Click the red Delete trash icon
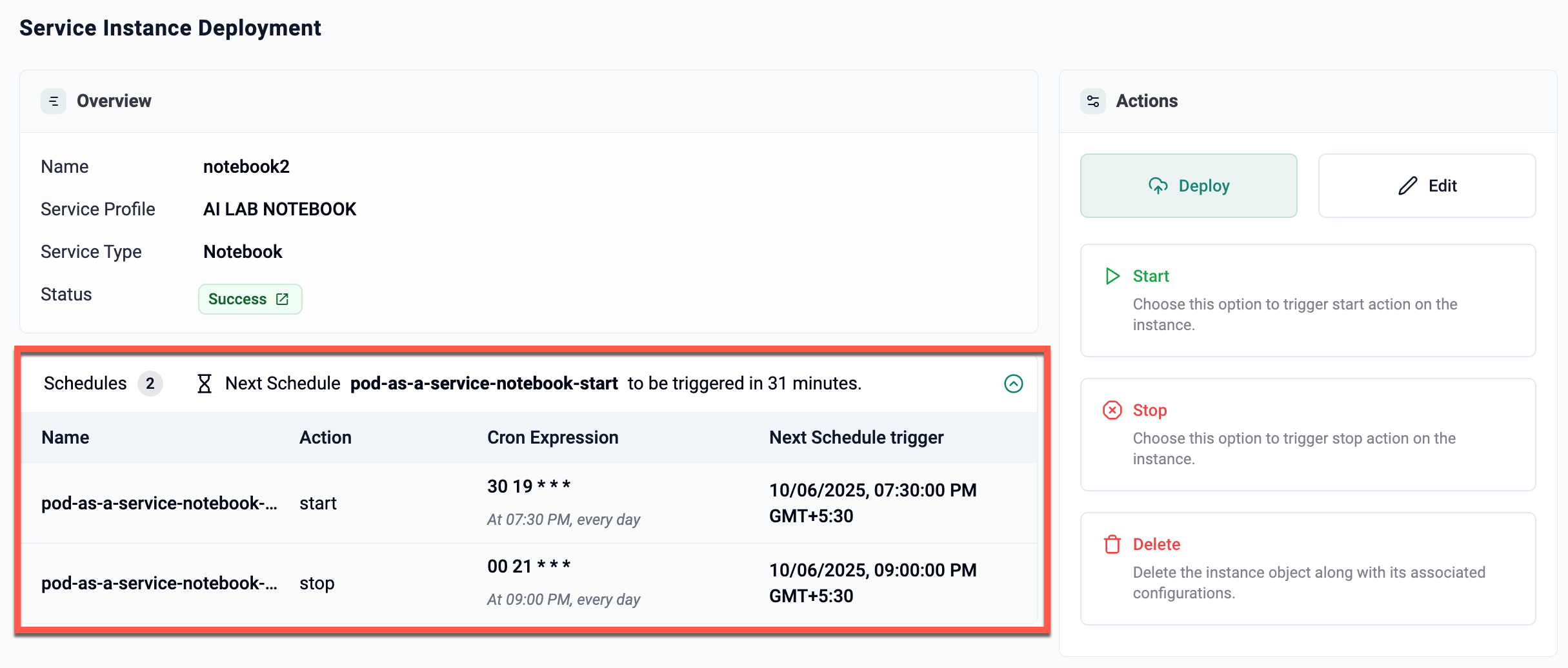The height and width of the screenshot is (668, 1568). coord(1112,544)
